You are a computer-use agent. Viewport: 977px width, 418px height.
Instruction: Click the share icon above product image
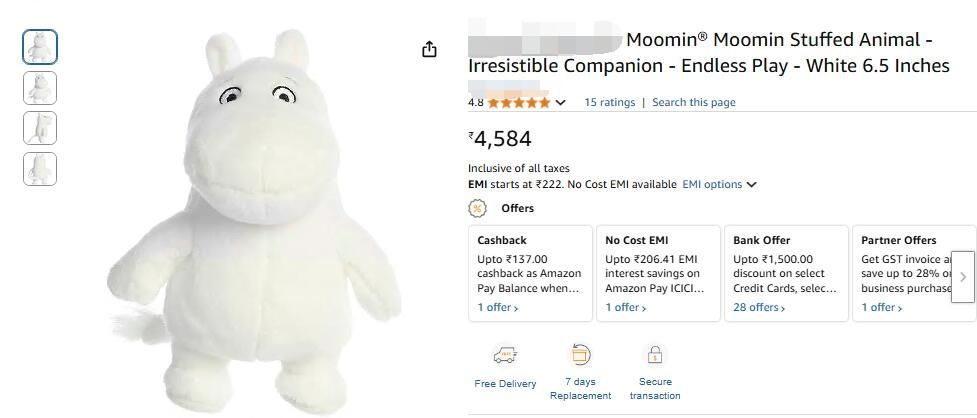(430, 49)
